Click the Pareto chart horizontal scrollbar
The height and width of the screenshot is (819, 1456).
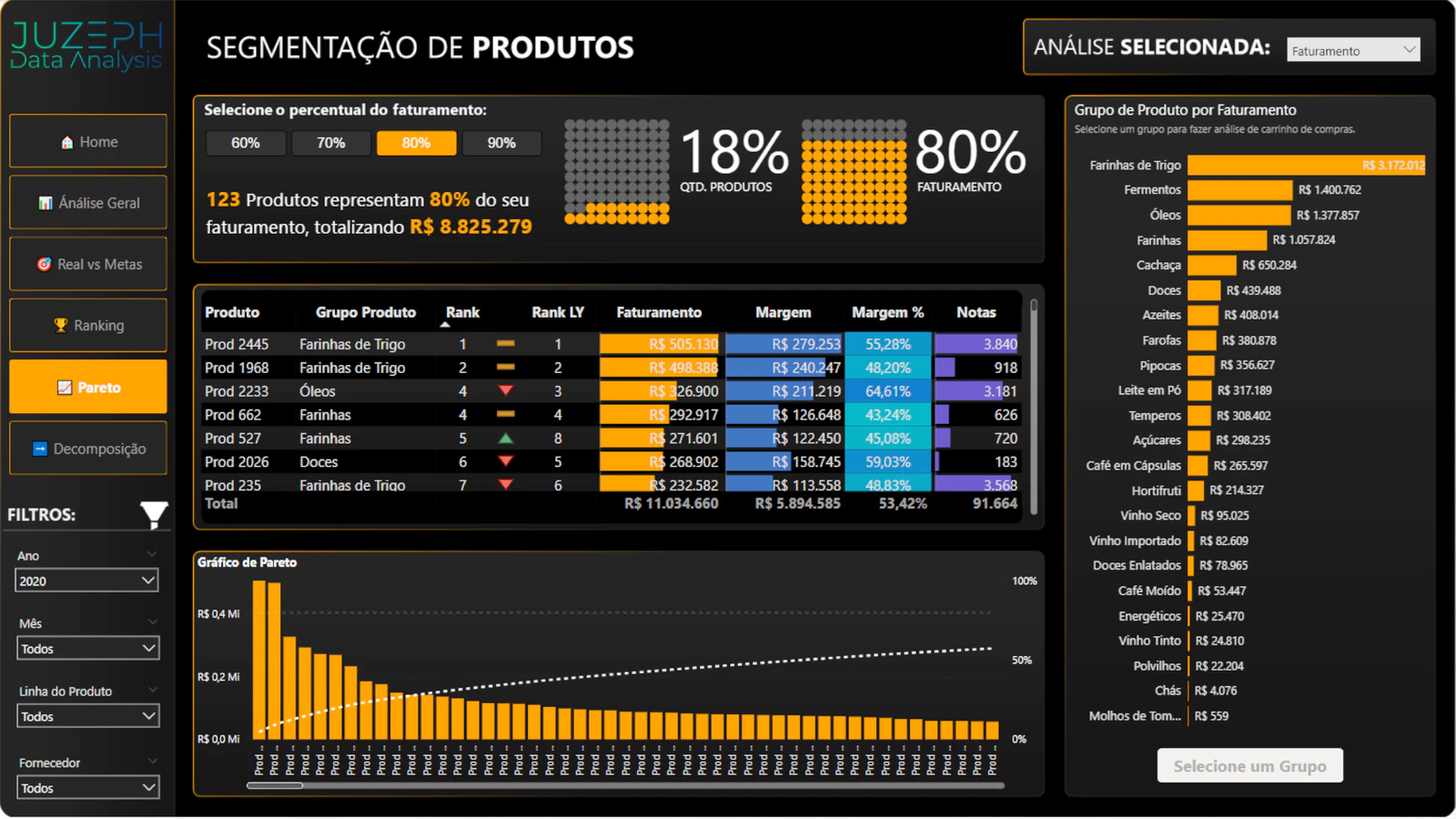(x=275, y=785)
